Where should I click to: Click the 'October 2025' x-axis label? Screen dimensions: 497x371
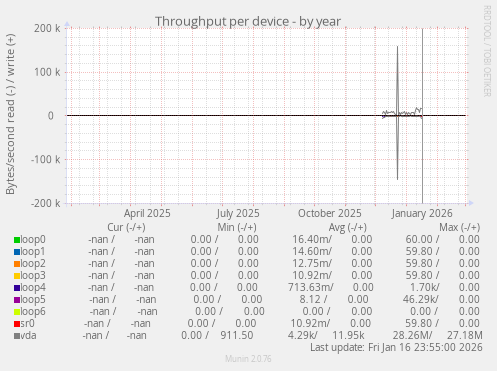coord(330,213)
